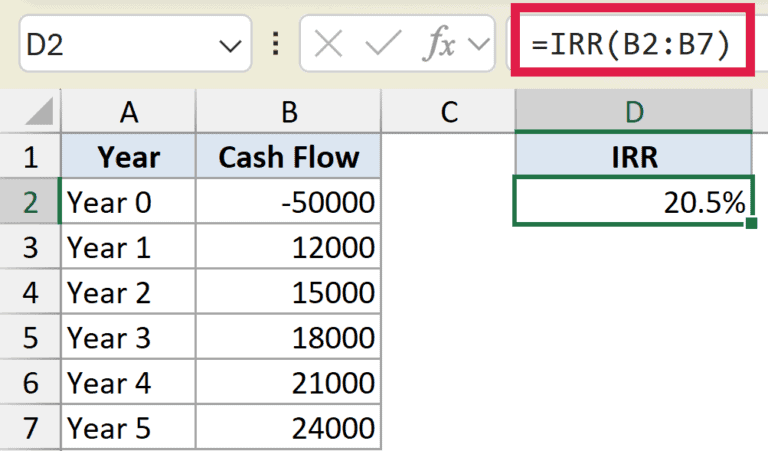Select column D header
Image resolution: width=768 pixels, height=451 pixels.
[x=634, y=111]
